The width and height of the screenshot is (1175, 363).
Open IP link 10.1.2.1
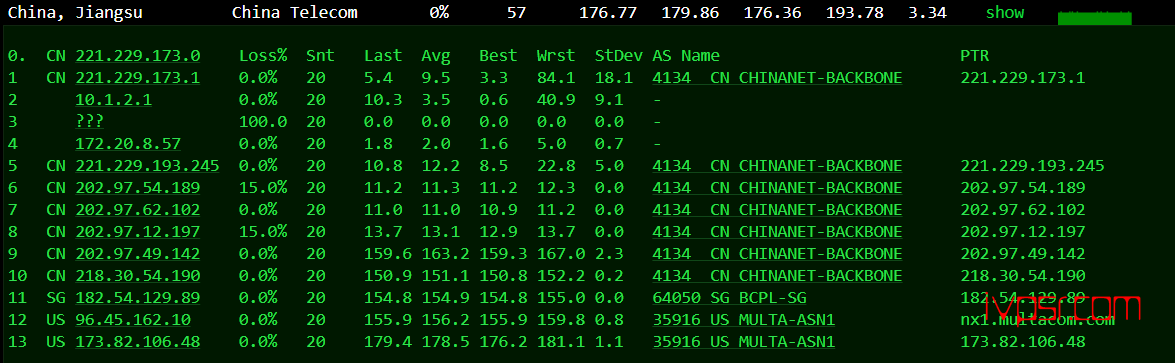point(113,99)
